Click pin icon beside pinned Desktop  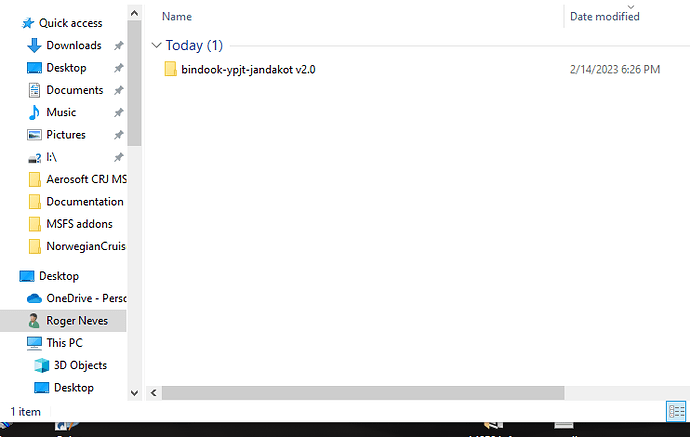[x=118, y=68]
